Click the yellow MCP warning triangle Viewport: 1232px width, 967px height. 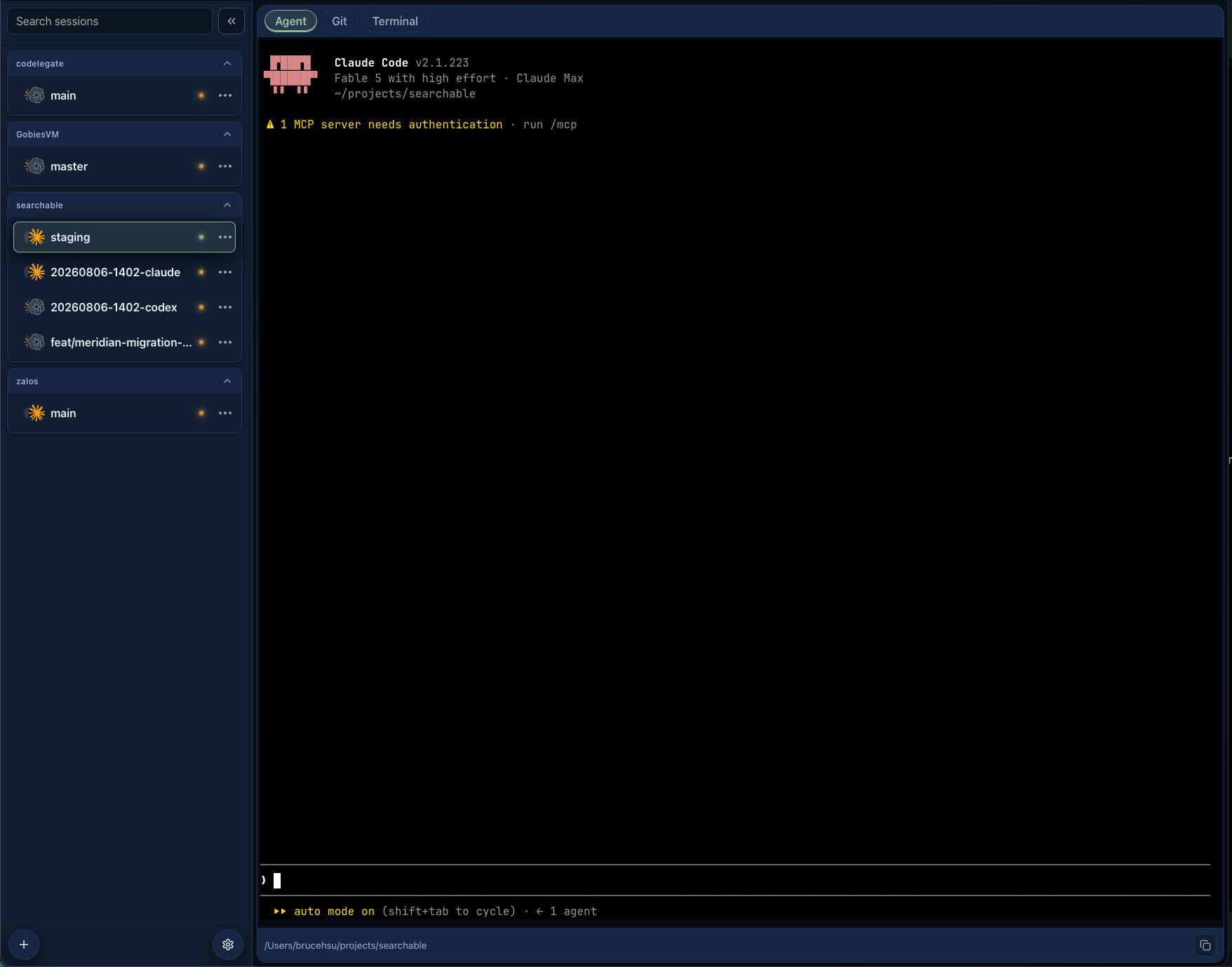(270, 124)
